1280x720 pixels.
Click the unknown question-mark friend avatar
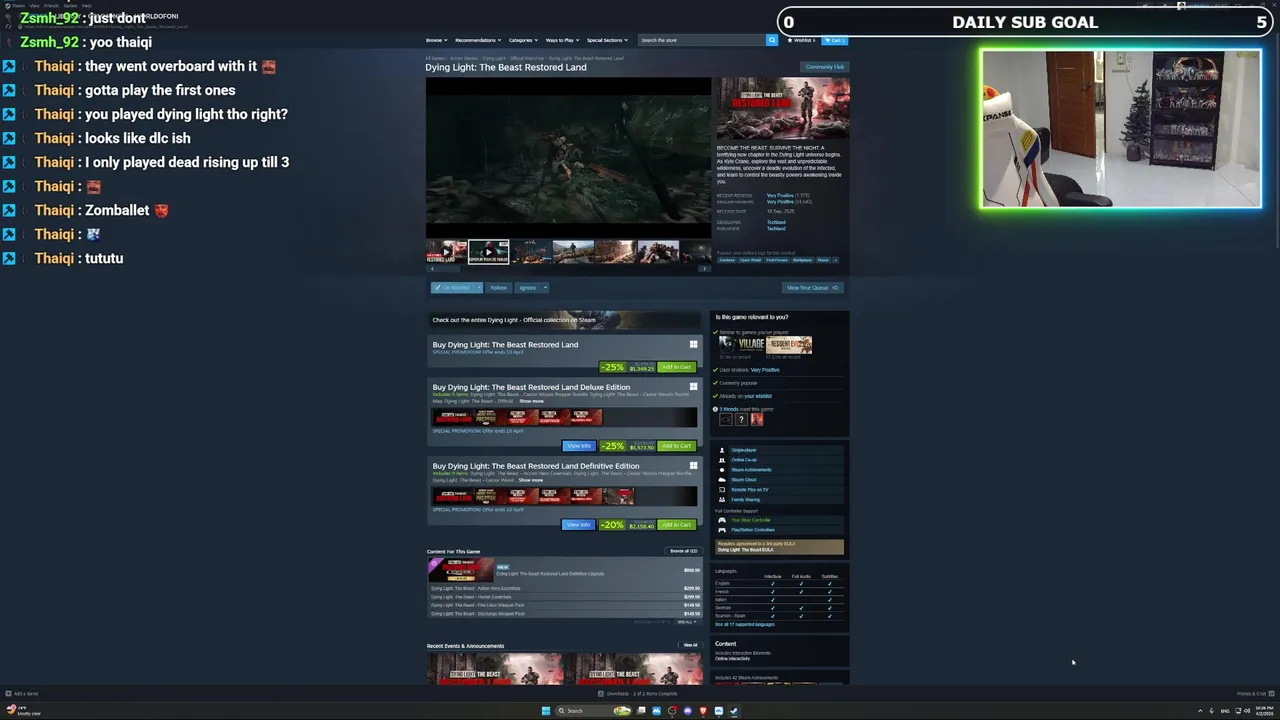(741, 419)
